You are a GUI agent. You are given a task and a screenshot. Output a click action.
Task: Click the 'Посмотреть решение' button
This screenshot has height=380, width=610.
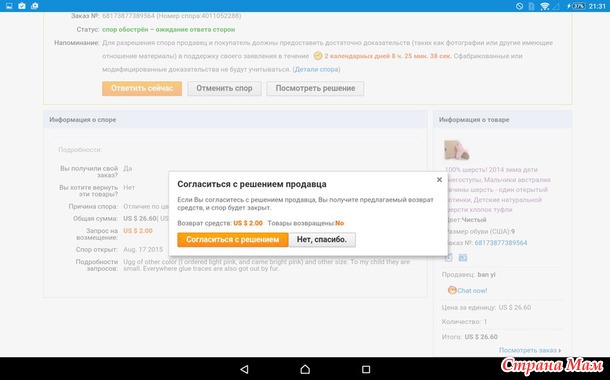315,88
